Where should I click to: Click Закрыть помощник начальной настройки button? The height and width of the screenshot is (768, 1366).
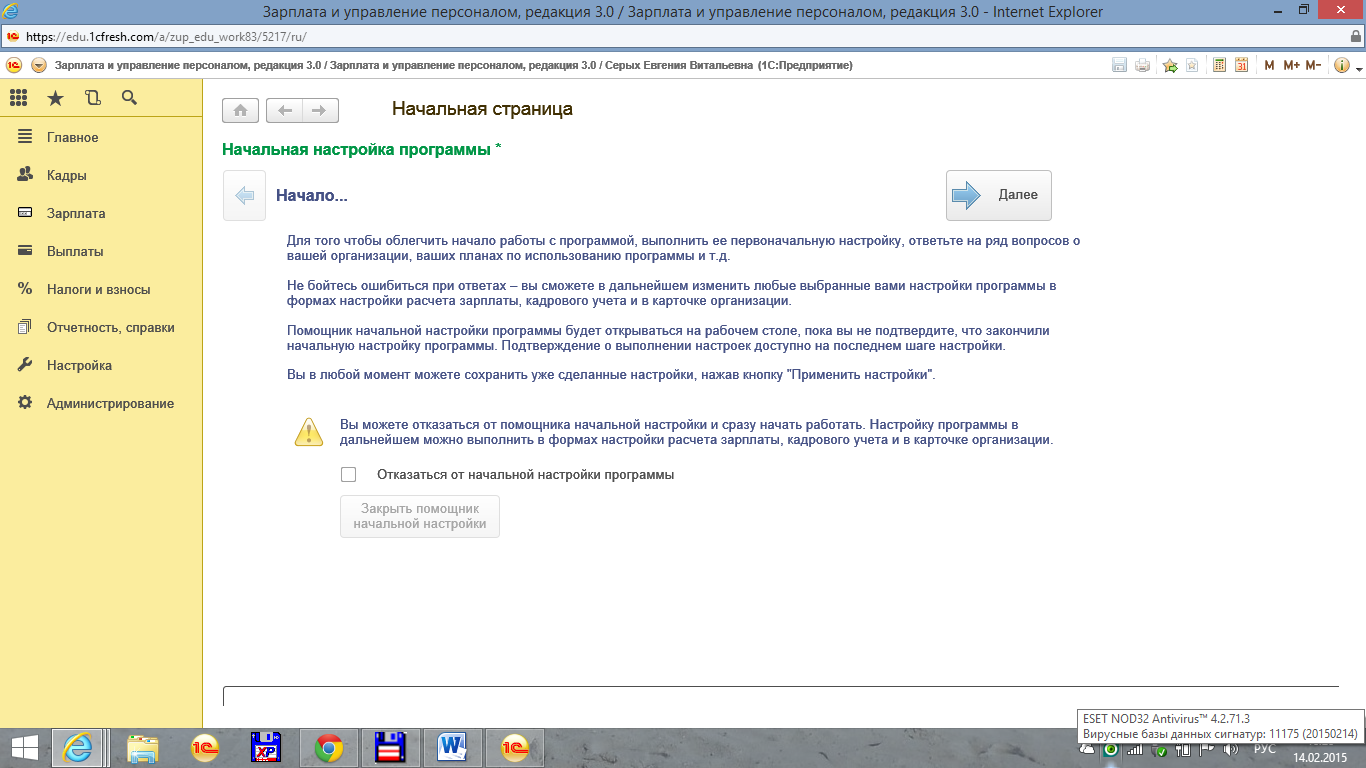(420, 516)
